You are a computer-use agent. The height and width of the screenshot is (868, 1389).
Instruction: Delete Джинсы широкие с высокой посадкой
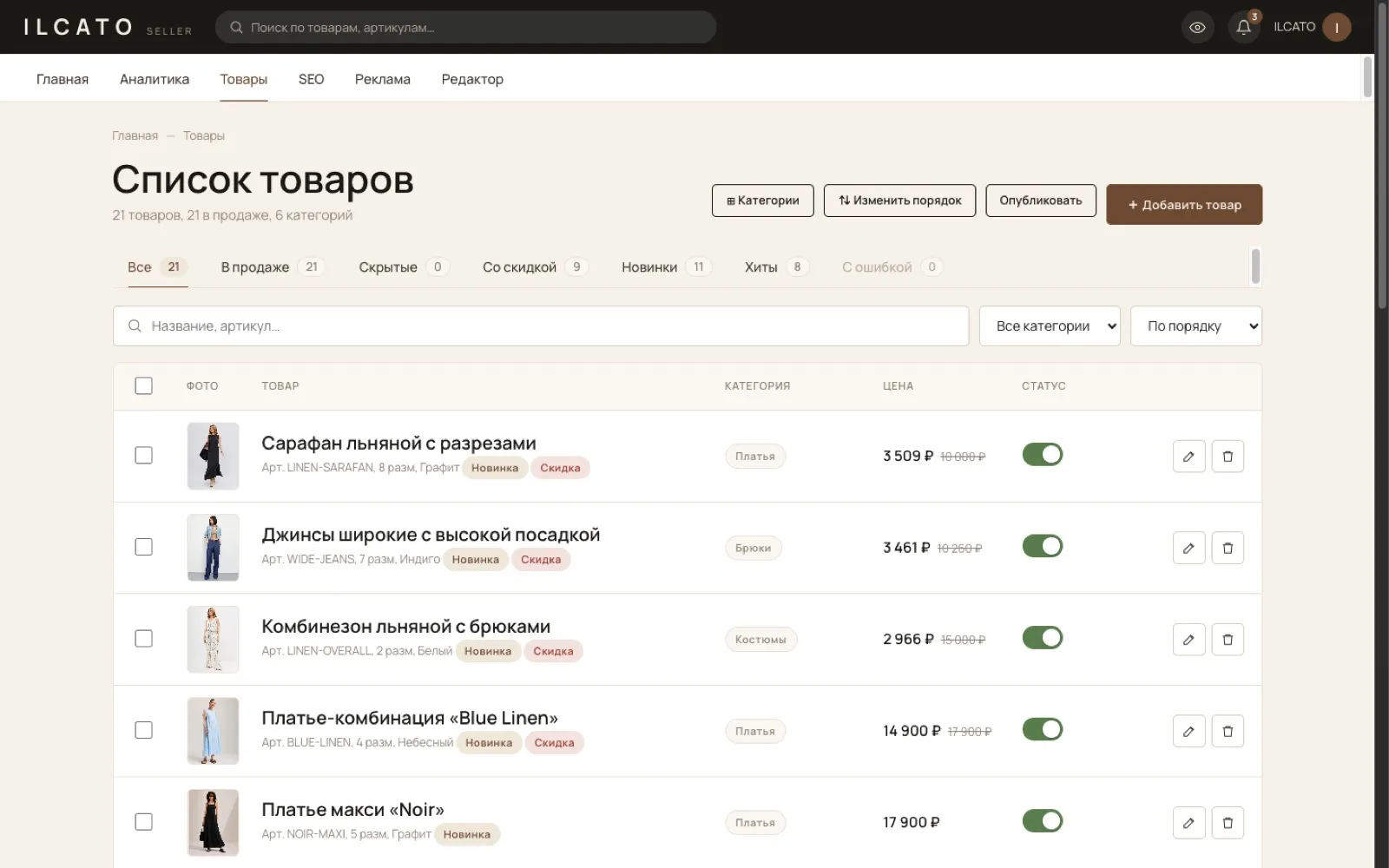(x=1228, y=548)
